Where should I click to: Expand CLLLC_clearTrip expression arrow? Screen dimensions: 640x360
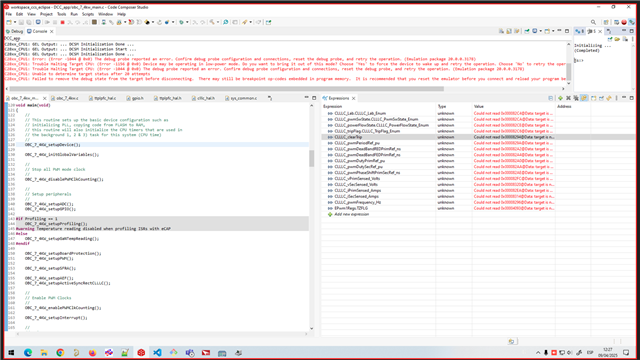[x=330, y=137]
